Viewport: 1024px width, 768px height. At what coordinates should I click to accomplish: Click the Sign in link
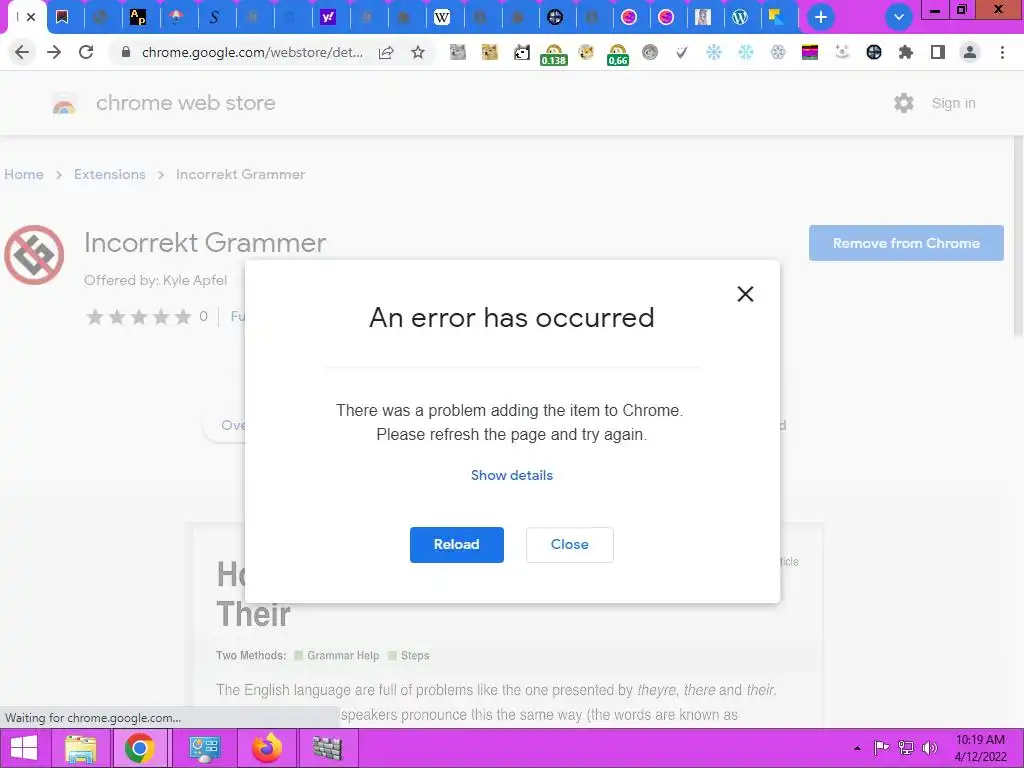pos(953,103)
